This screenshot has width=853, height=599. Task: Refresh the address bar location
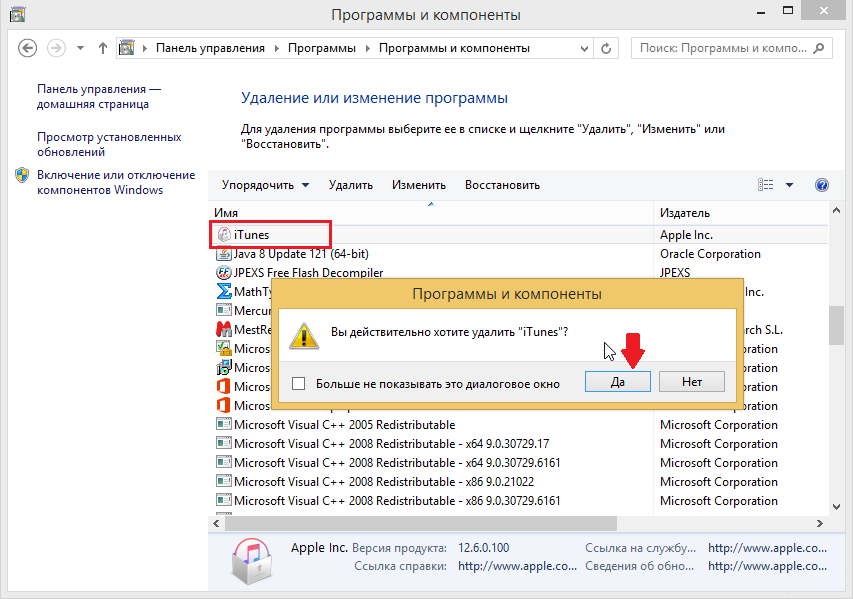[x=606, y=48]
